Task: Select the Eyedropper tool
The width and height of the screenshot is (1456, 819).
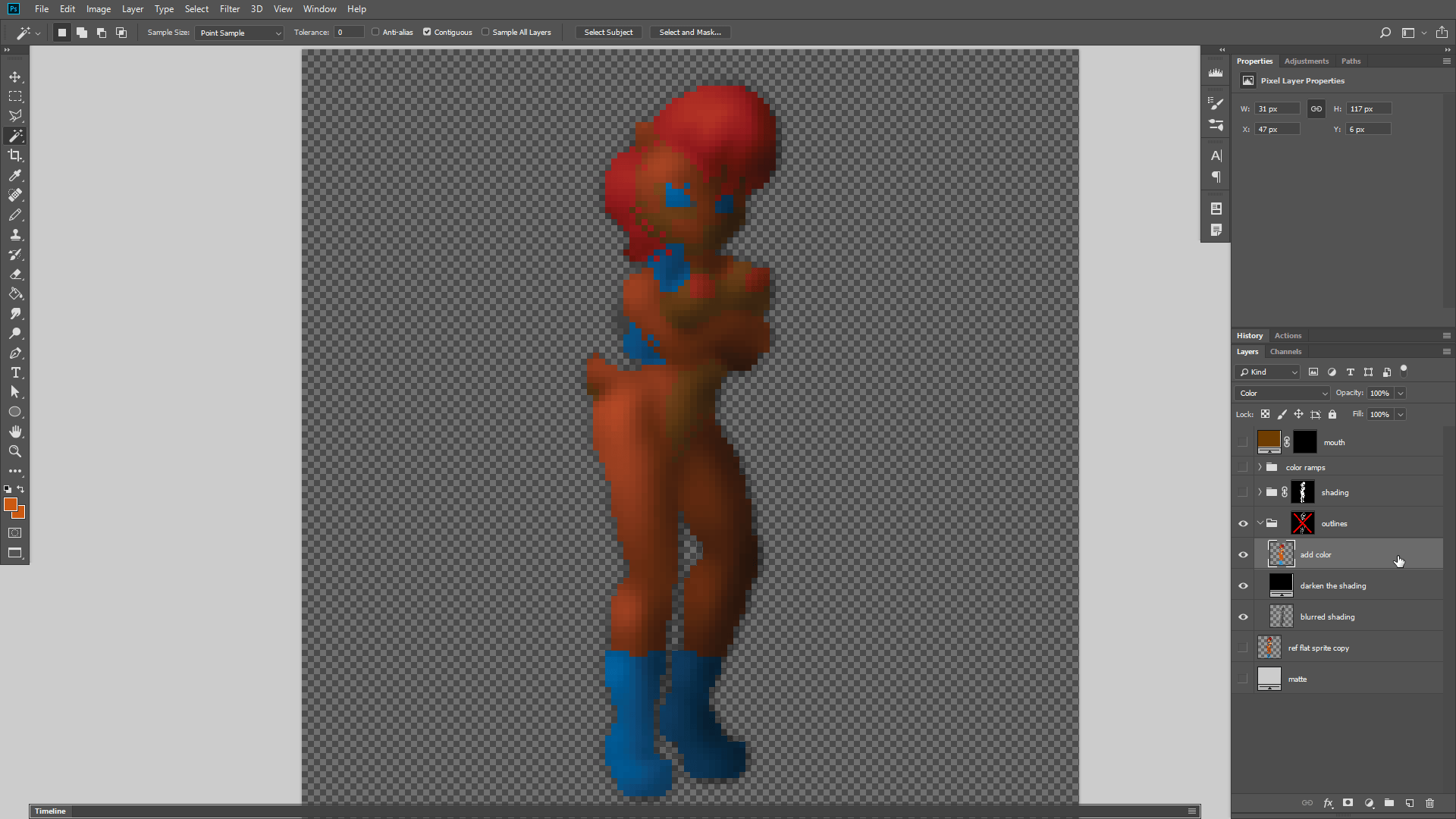Action: point(15,175)
